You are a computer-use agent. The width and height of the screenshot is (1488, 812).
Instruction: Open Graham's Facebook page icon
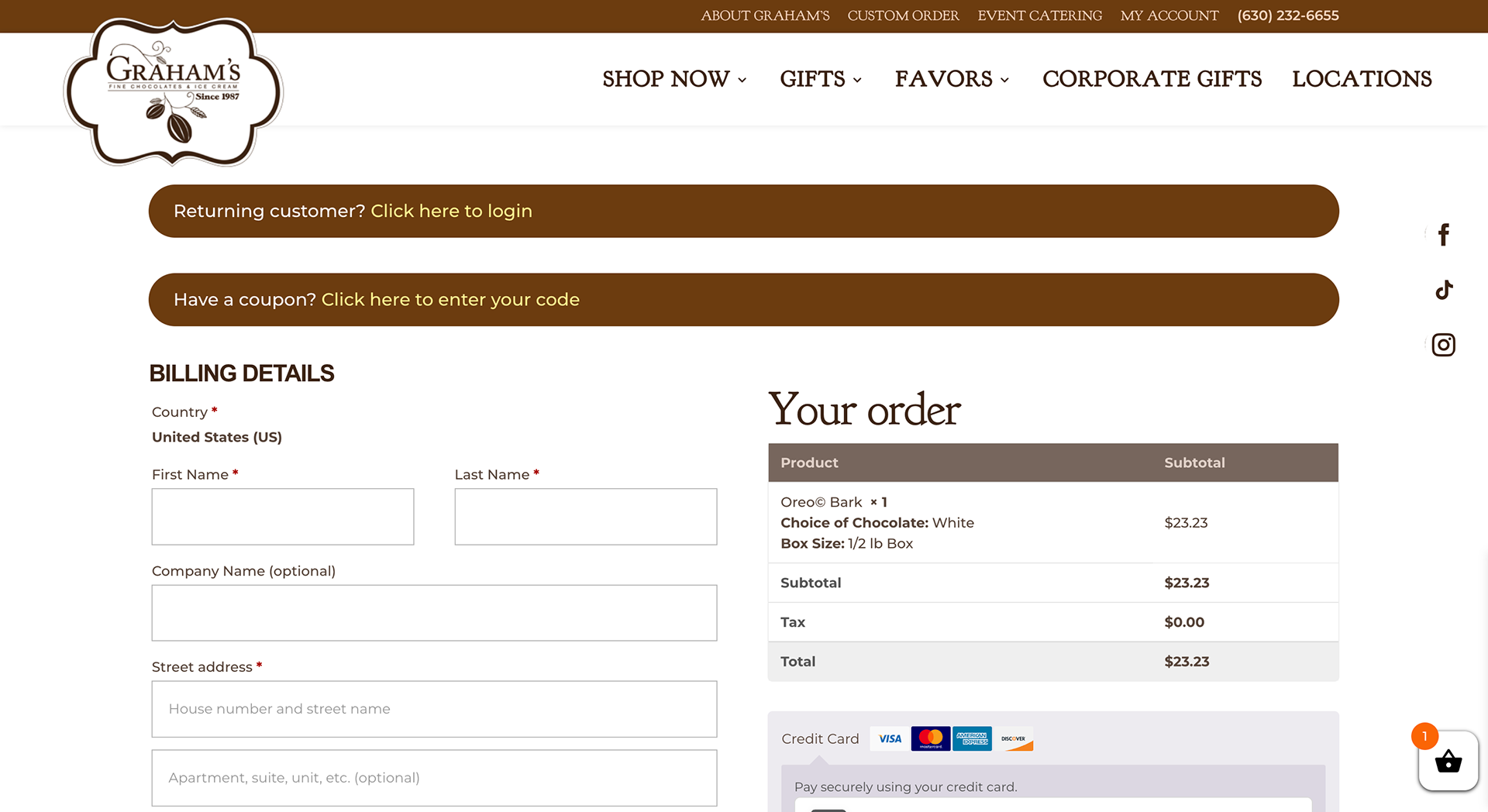coord(1443,235)
